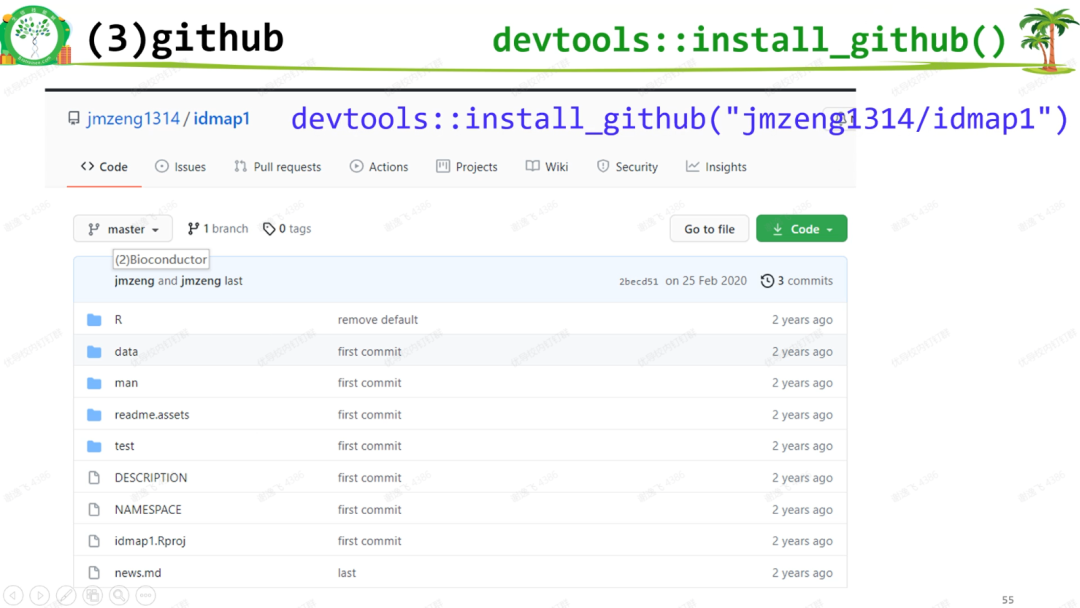Open the R folder
This screenshot has width=1080, height=608.
118,319
